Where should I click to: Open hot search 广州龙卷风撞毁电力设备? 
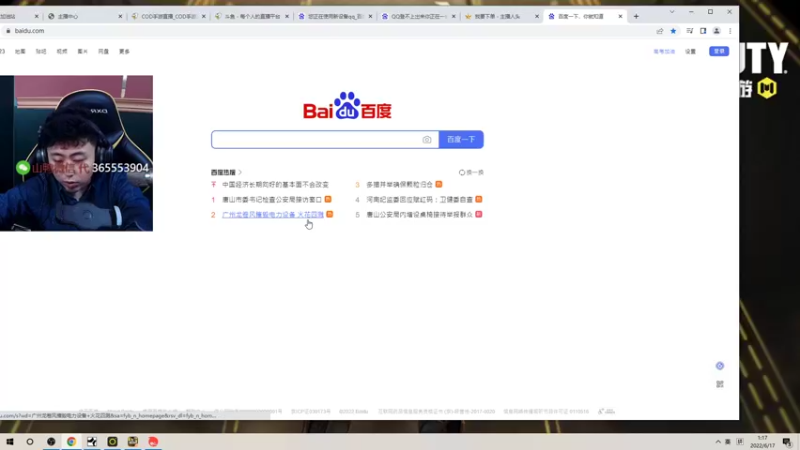pos(273,214)
